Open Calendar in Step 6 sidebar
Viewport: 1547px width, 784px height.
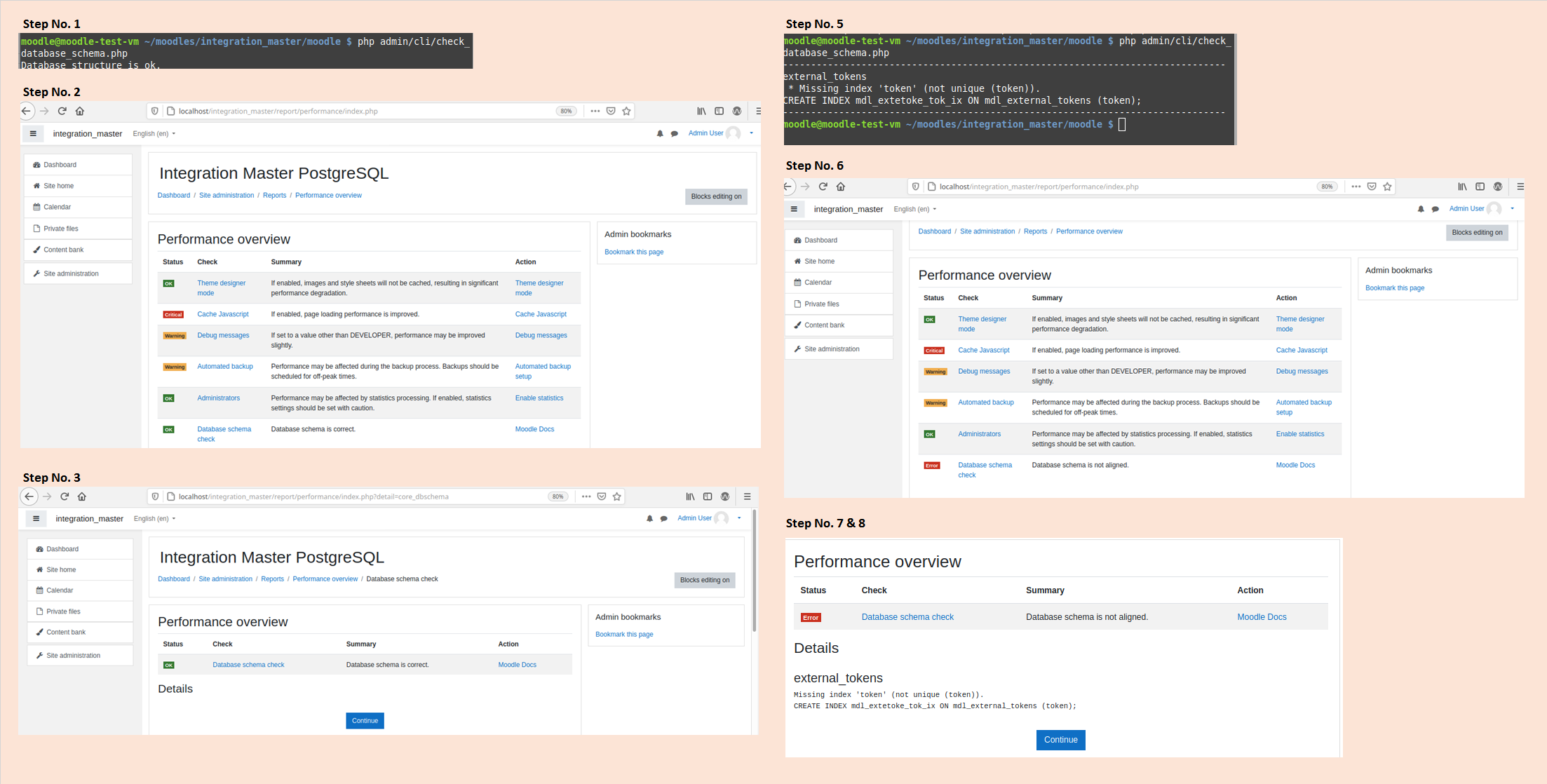[x=839, y=283]
